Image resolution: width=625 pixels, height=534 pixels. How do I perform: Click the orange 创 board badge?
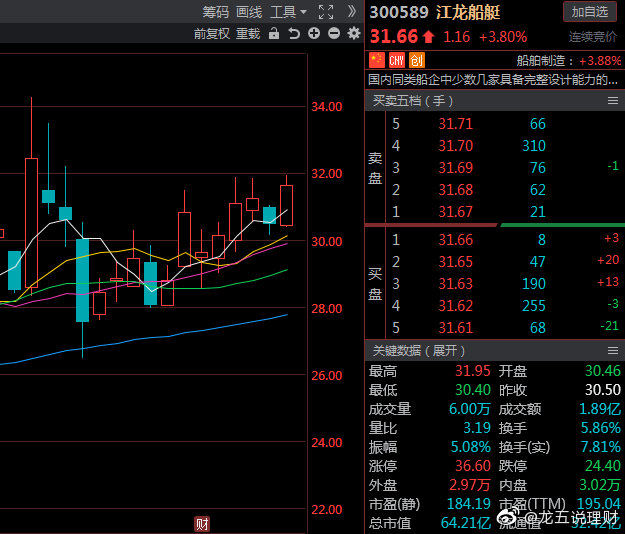click(x=416, y=60)
